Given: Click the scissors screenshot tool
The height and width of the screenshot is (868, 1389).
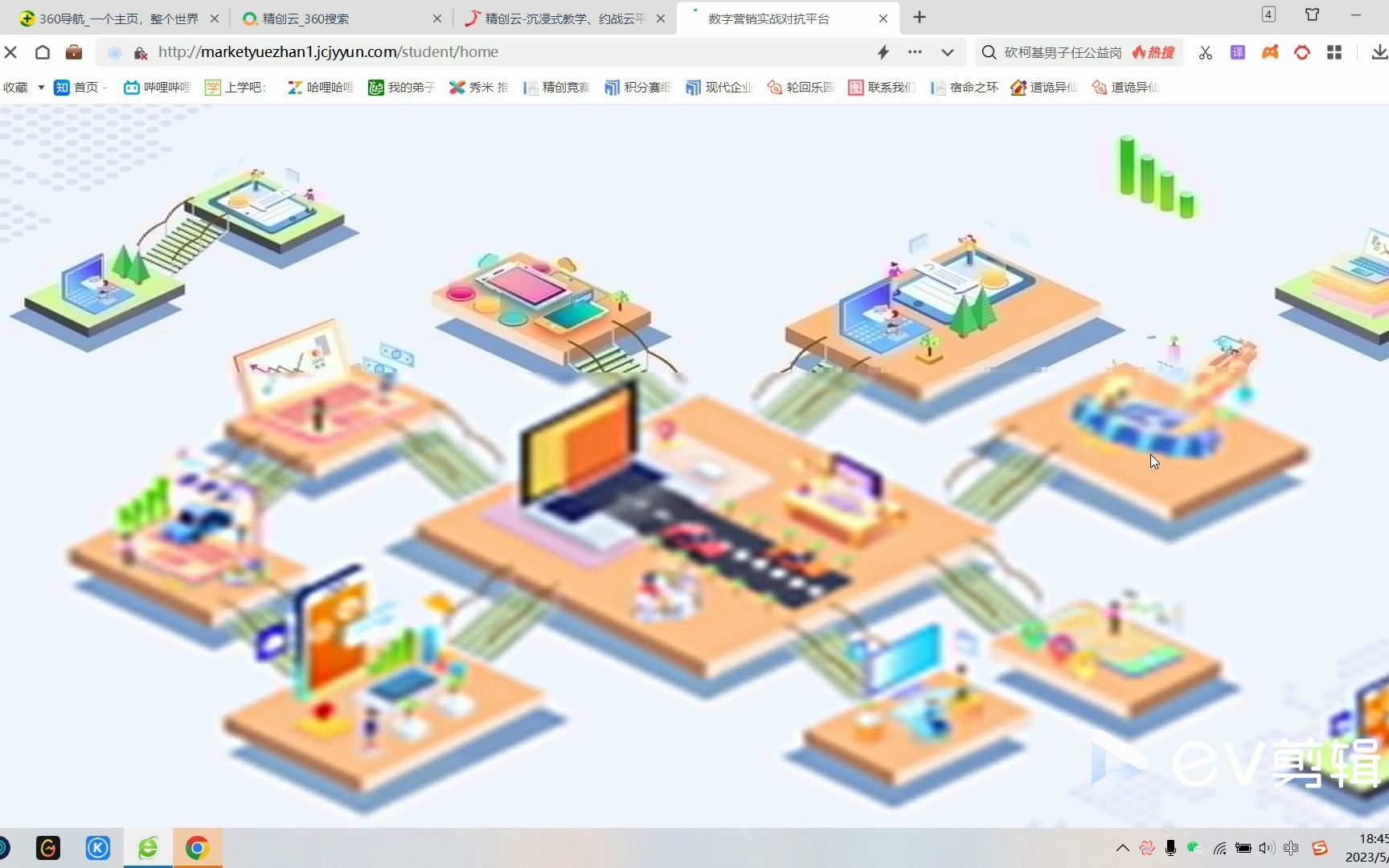Looking at the screenshot, I should click(1205, 52).
